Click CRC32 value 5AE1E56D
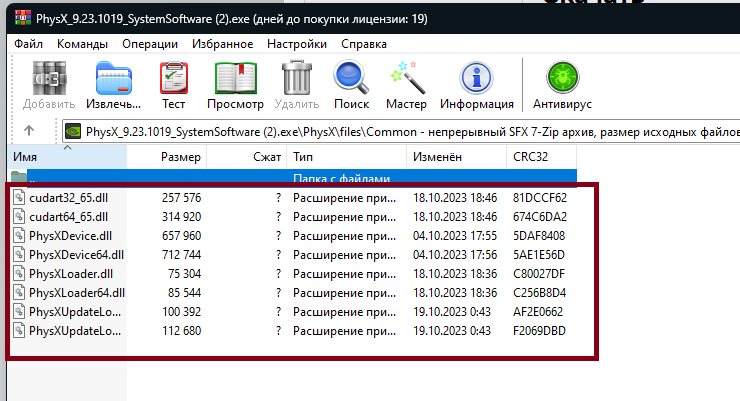 click(539, 254)
